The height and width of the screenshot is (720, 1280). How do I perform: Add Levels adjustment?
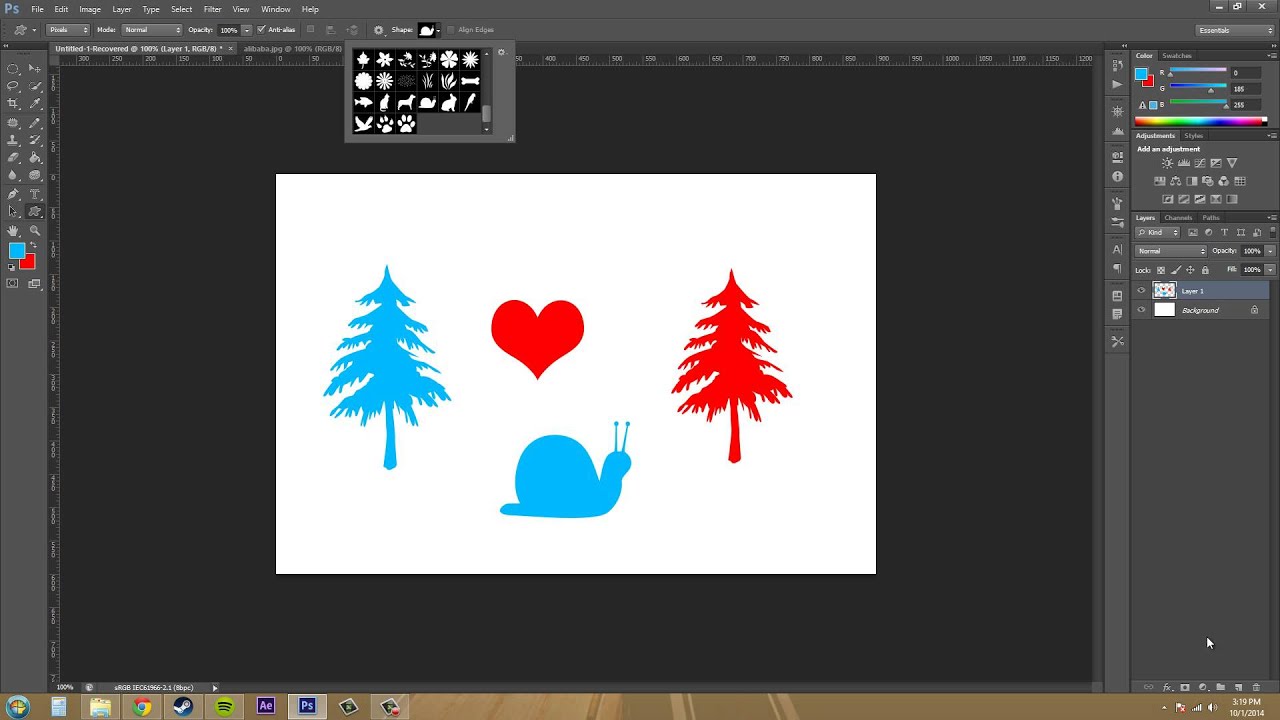point(1184,163)
